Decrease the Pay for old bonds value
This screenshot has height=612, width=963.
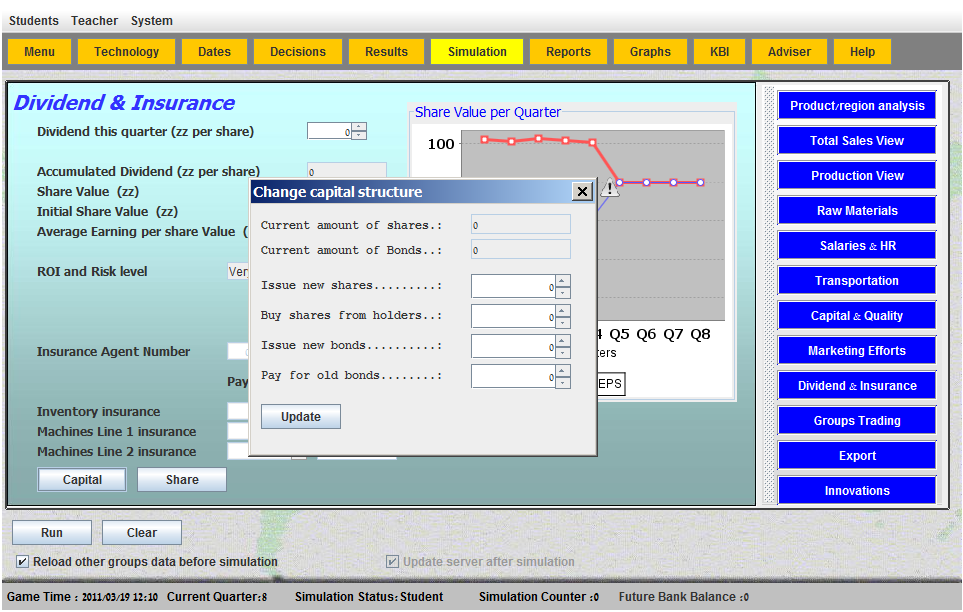pos(563,382)
